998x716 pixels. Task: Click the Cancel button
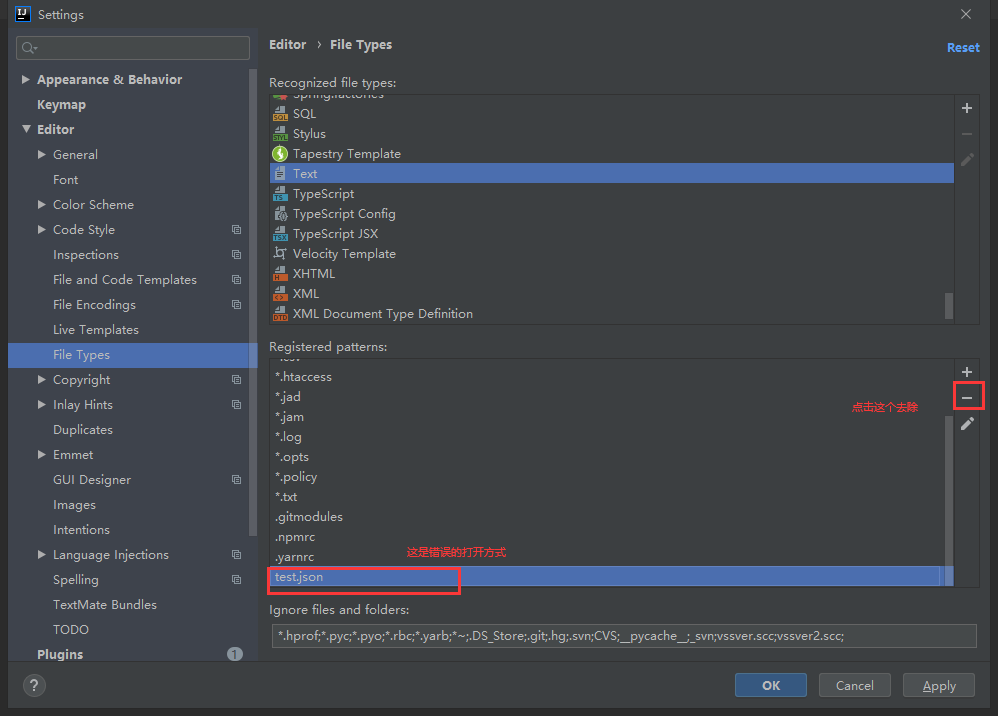click(x=854, y=685)
